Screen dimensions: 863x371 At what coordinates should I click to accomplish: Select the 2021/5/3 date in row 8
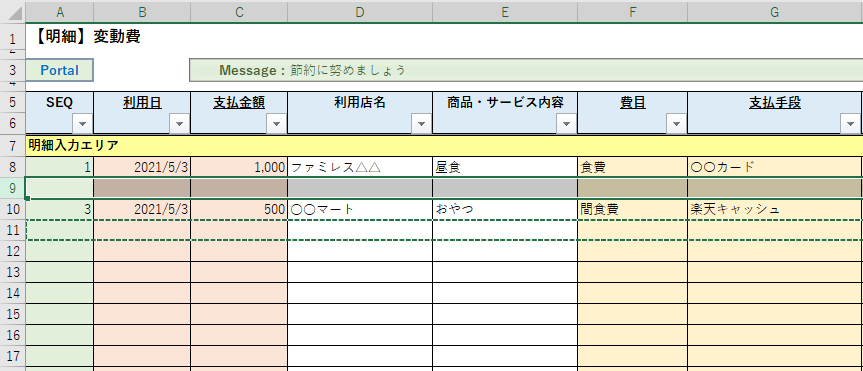(x=142, y=167)
